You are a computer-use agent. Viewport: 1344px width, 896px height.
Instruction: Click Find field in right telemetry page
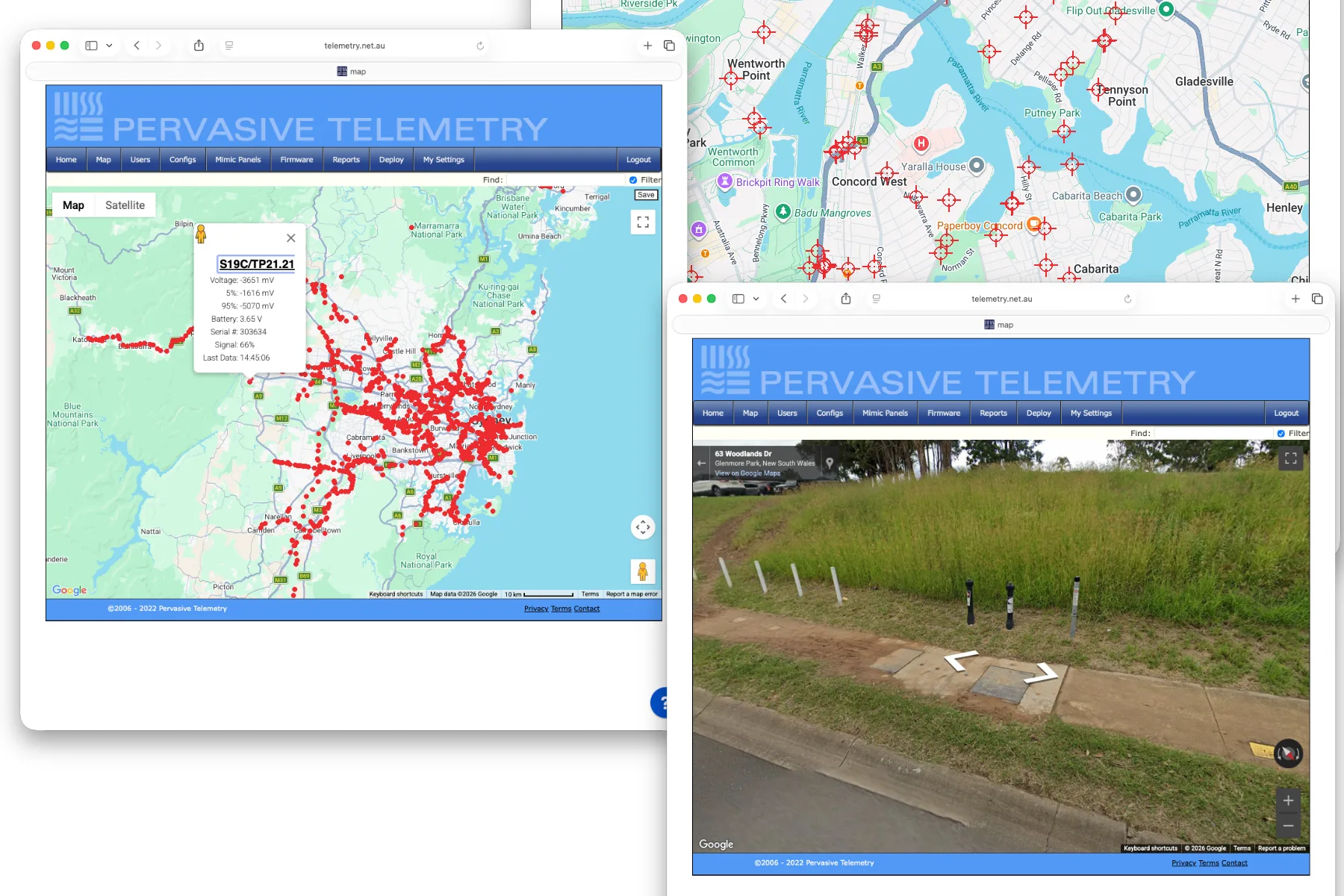1213,433
